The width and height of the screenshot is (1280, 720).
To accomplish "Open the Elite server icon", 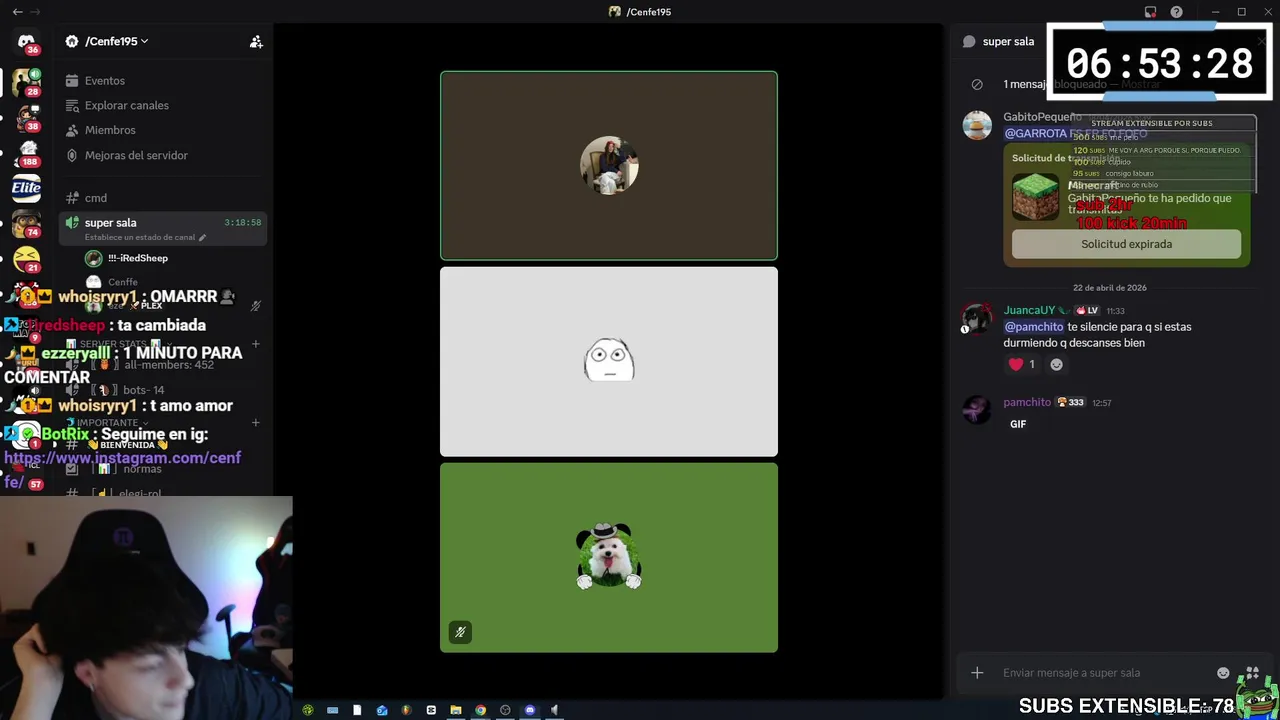I will [x=26, y=188].
